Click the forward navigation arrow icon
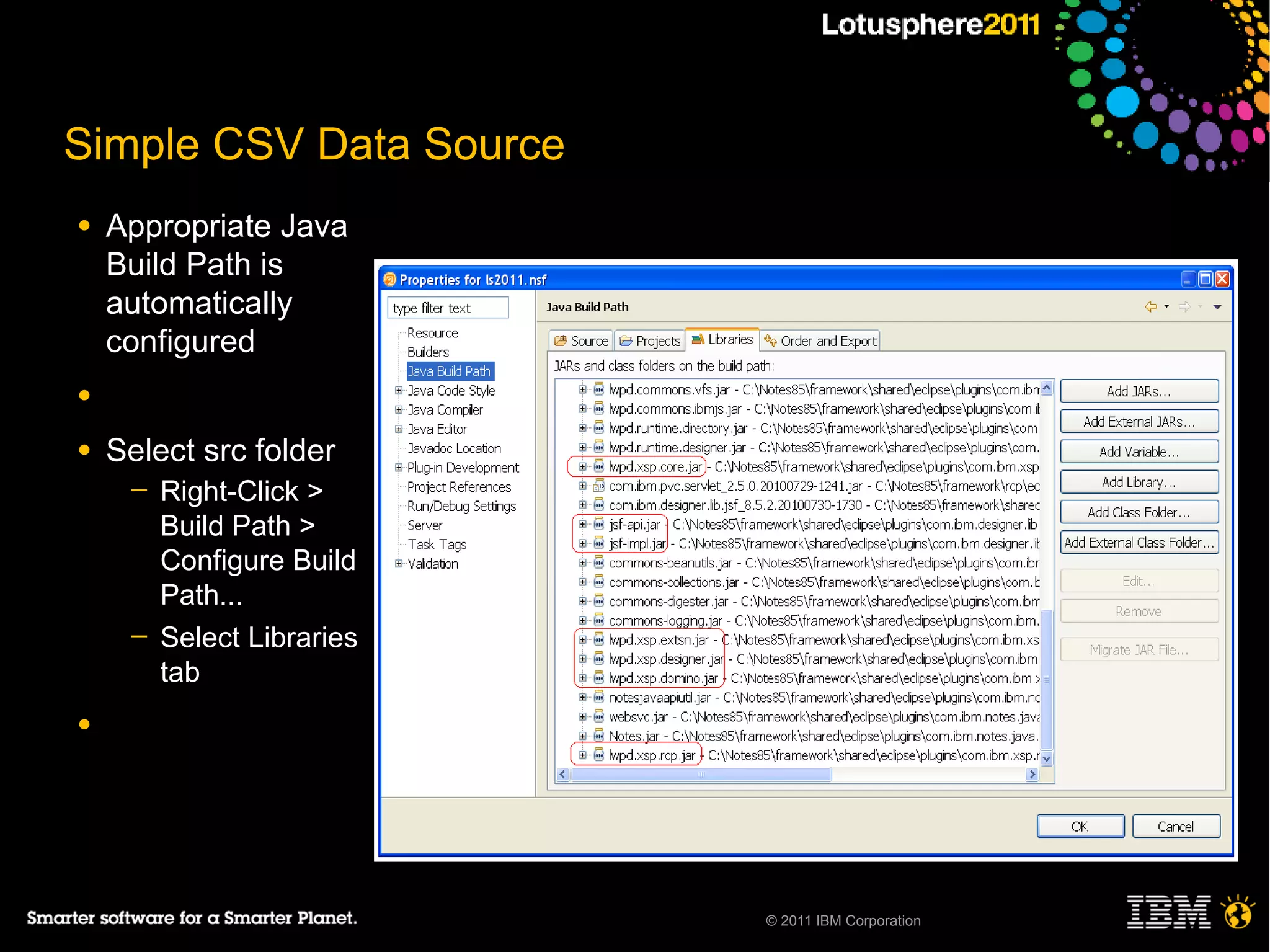Screen dimensions: 1270x952 coord(1184,306)
